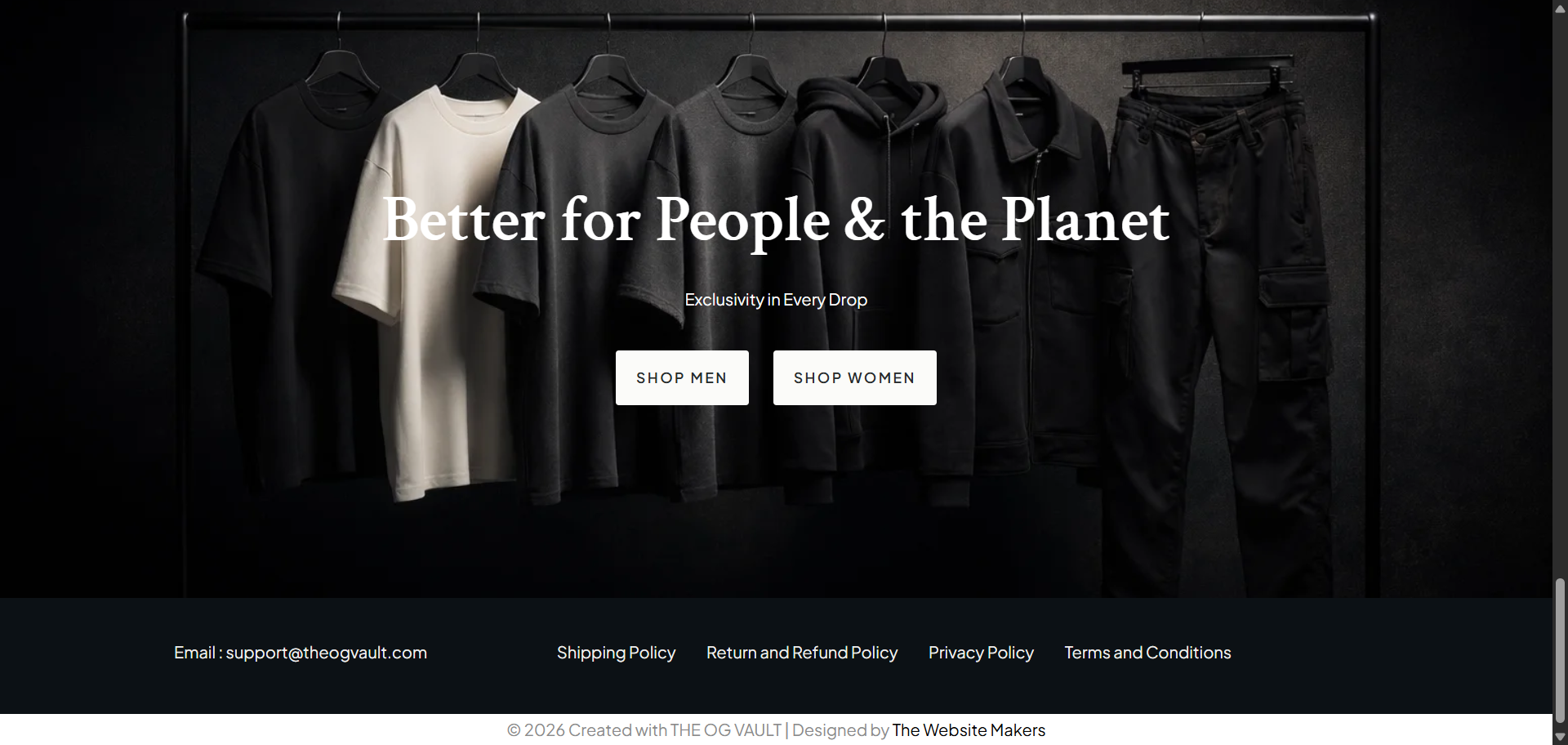Image resolution: width=1568 pixels, height=745 pixels.
Task: Visit The Website Makers link
Action: (969, 730)
